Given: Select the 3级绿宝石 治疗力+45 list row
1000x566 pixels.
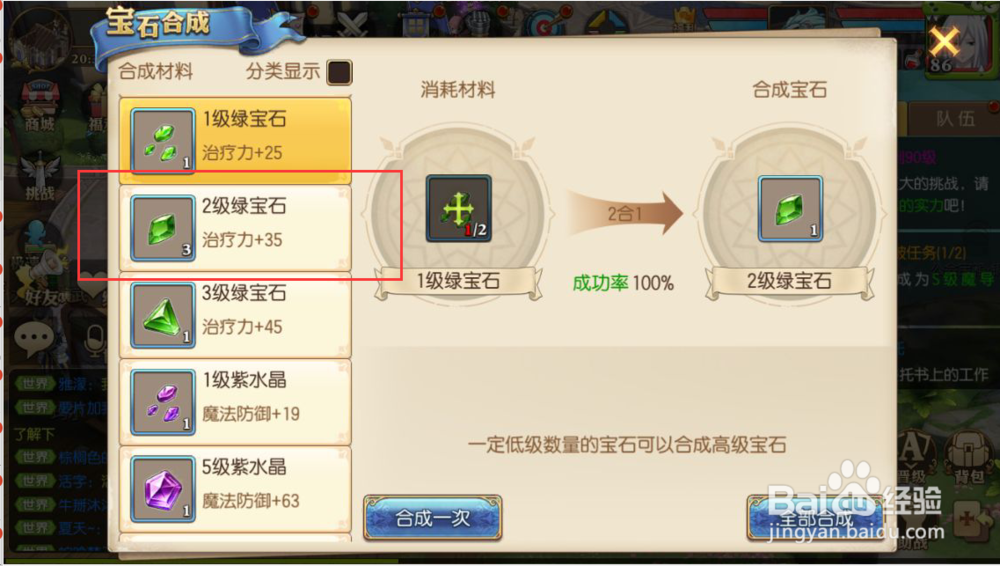Looking at the screenshot, I should 235,315.
